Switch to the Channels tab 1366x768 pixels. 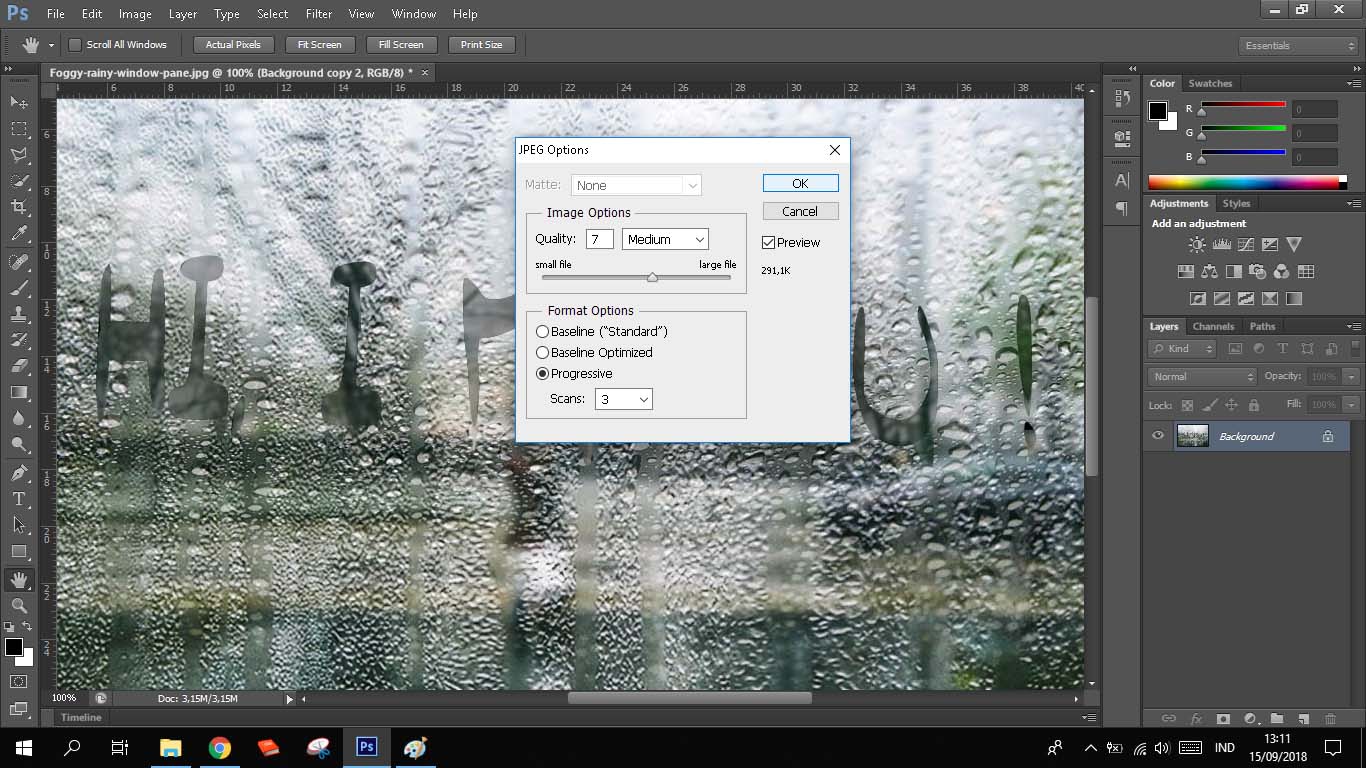[1213, 326]
